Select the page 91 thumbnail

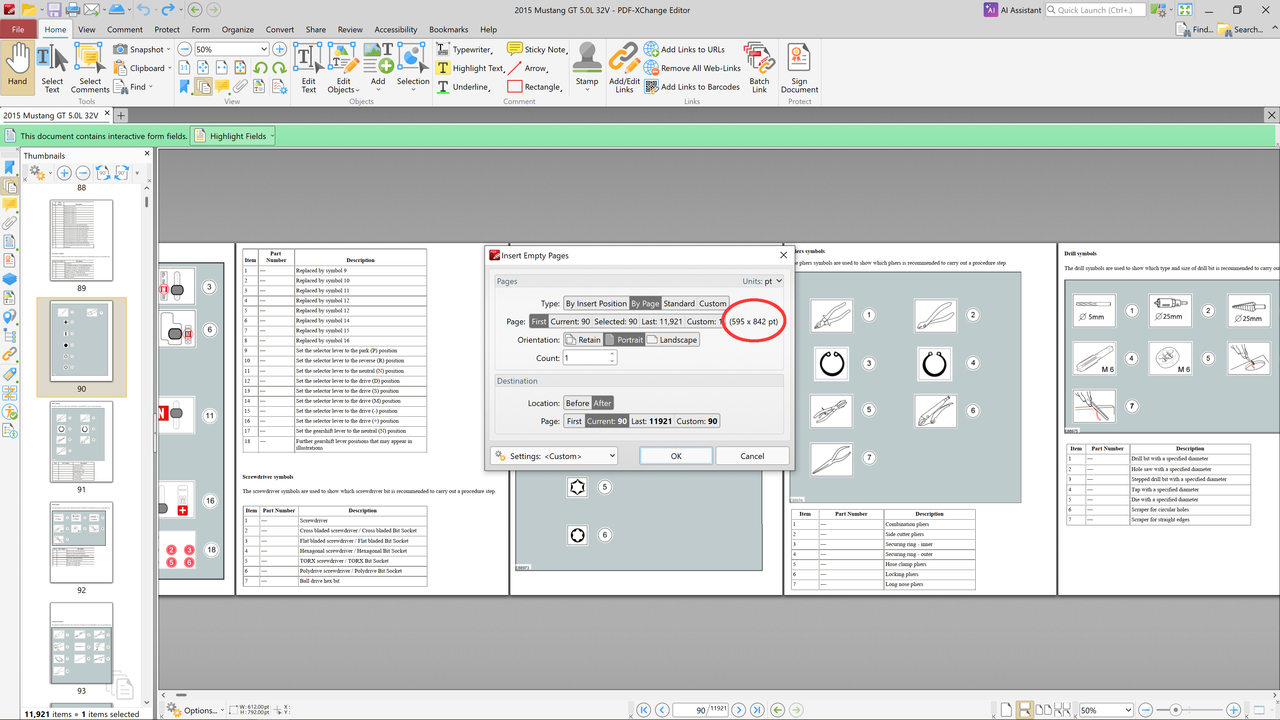pos(81,443)
